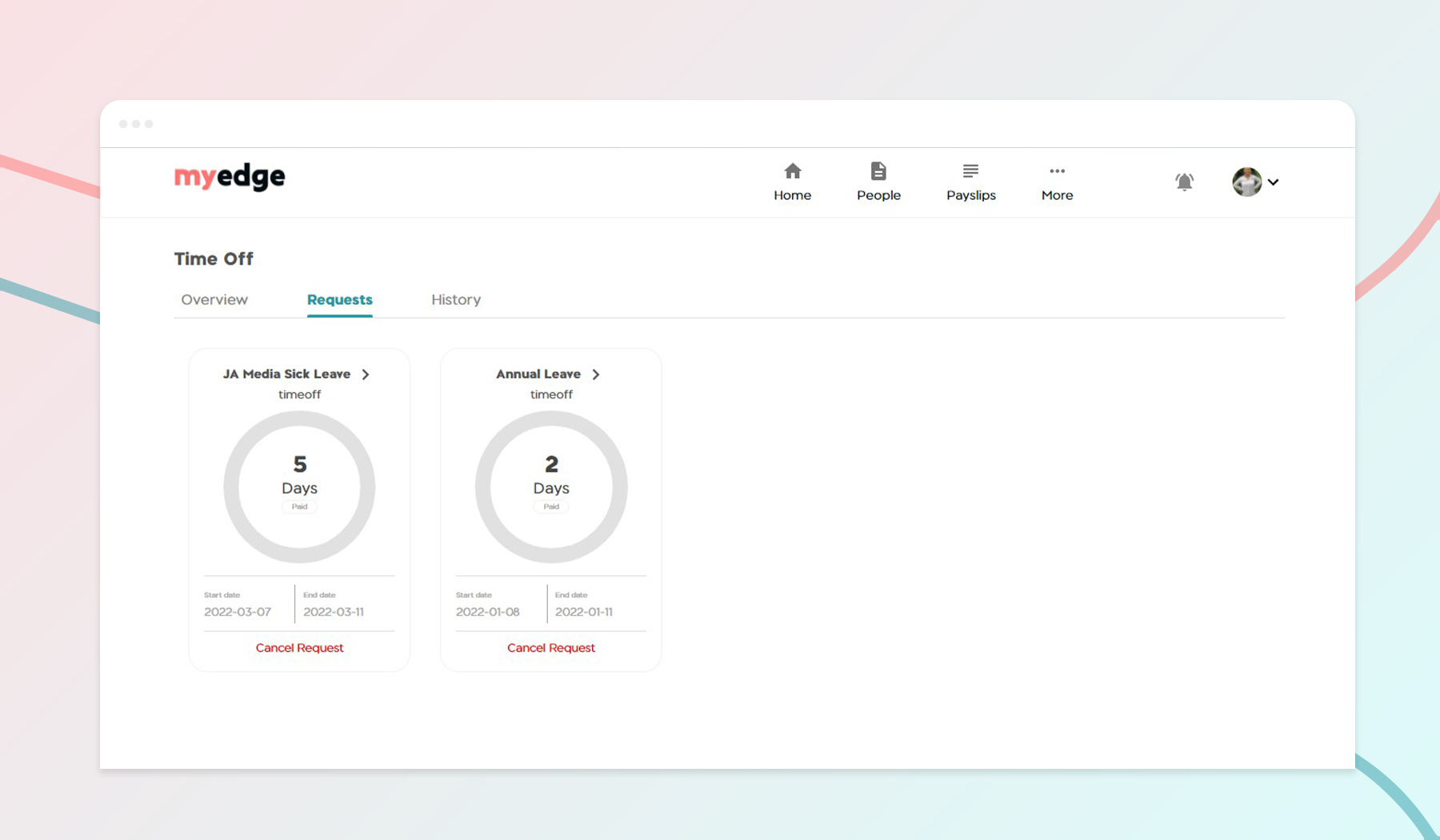Click the 2 Days progress ring

tap(550, 486)
